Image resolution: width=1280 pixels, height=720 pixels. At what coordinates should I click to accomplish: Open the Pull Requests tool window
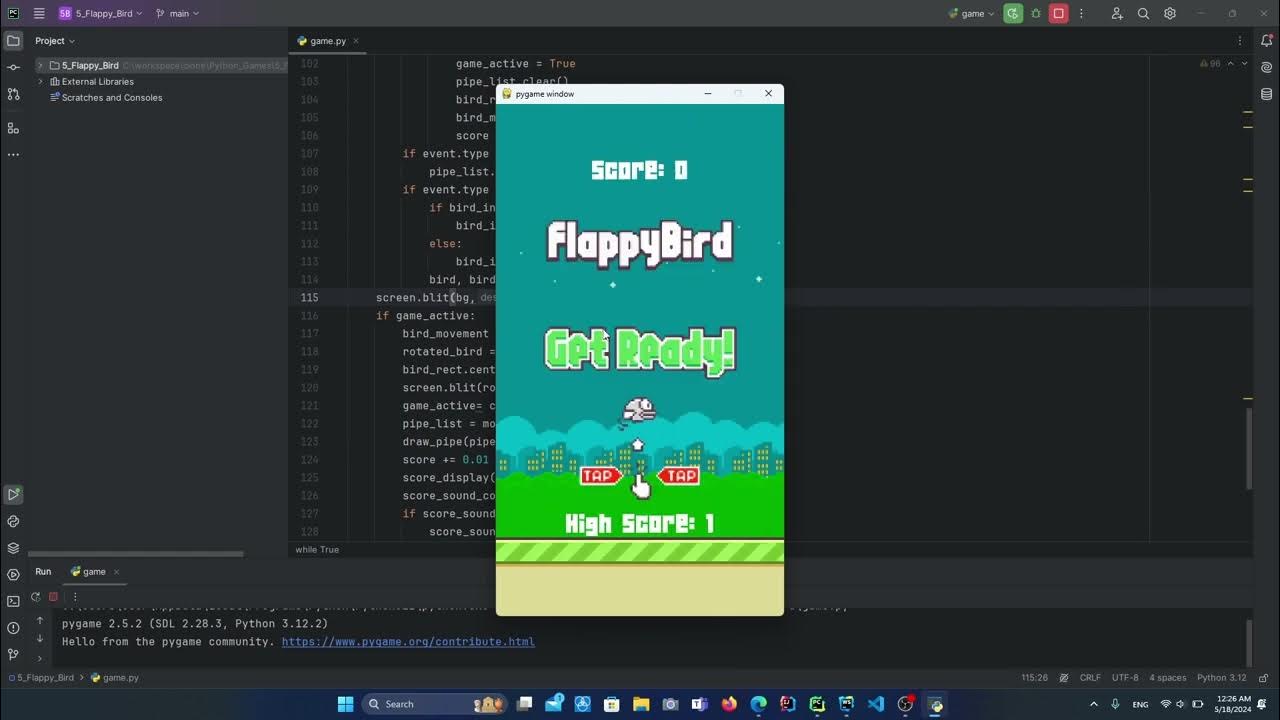(x=13, y=94)
